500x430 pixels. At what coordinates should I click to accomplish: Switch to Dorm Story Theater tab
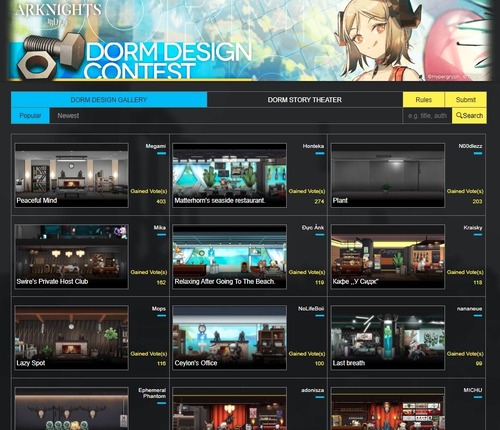tap(304, 100)
